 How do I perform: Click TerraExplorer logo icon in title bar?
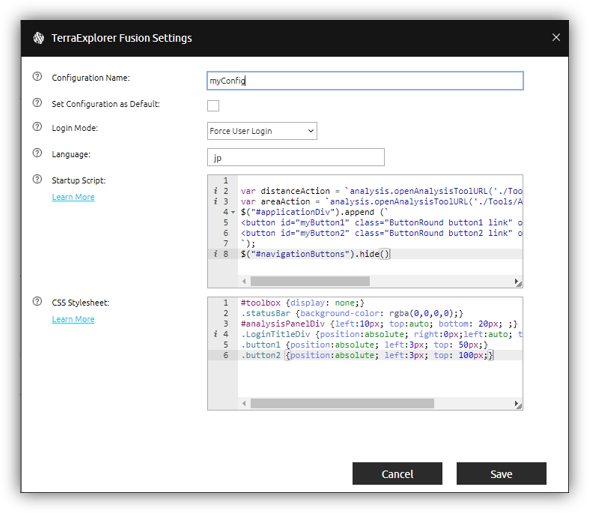click(38, 38)
